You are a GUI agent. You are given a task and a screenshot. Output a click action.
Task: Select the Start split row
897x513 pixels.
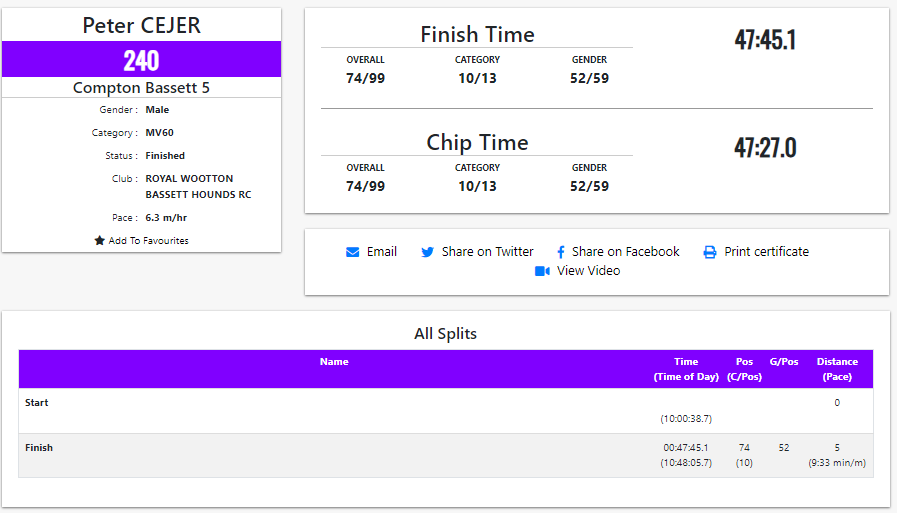point(445,410)
